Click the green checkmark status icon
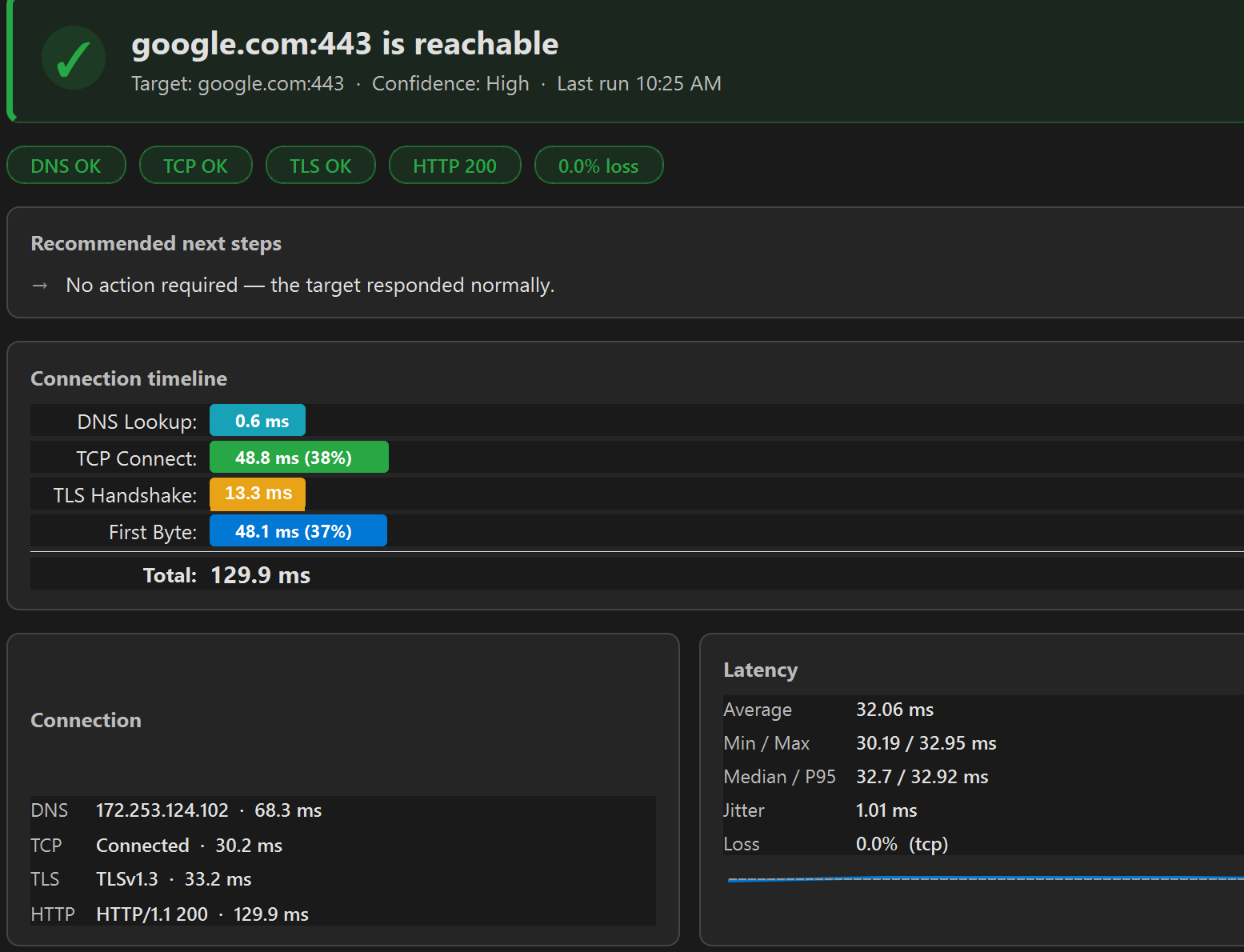The width and height of the screenshot is (1244, 952). pyautogui.click(x=74, y=58)
